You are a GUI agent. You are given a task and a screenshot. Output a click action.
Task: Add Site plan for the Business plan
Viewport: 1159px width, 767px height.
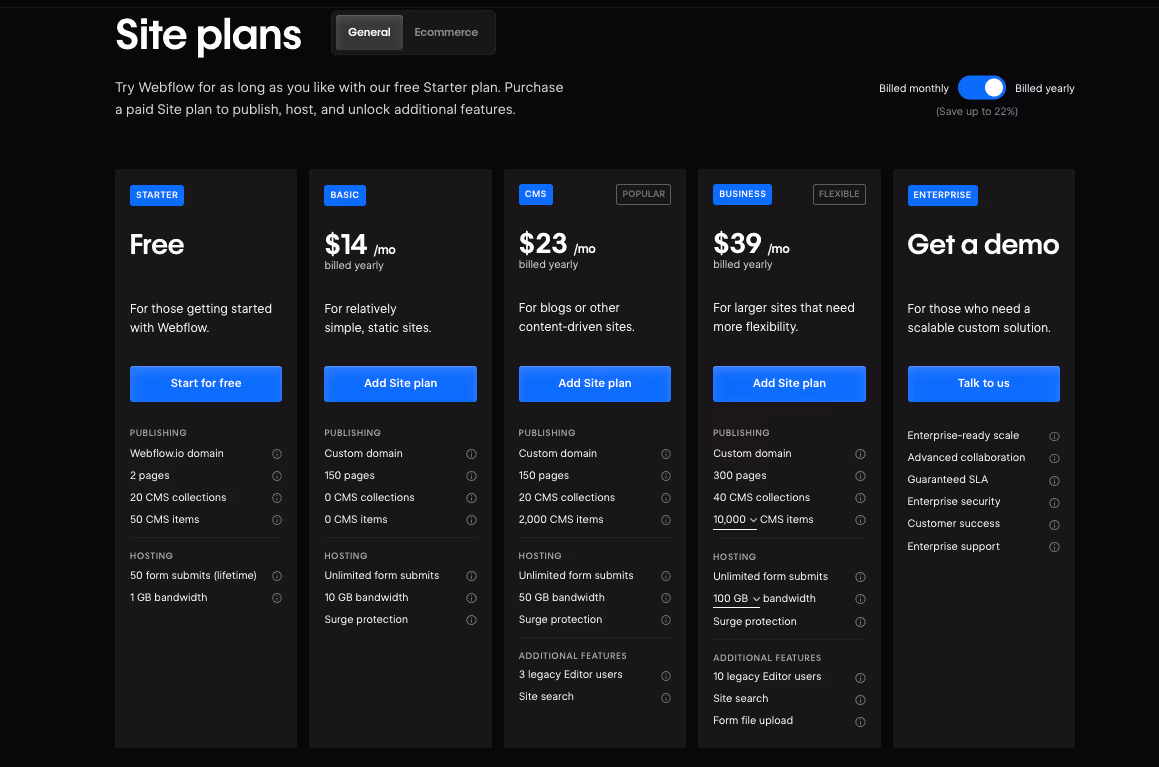[789, 384]
